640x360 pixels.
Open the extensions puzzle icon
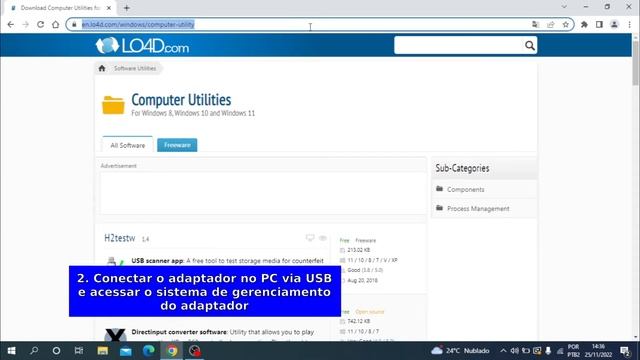click(584, 24)
